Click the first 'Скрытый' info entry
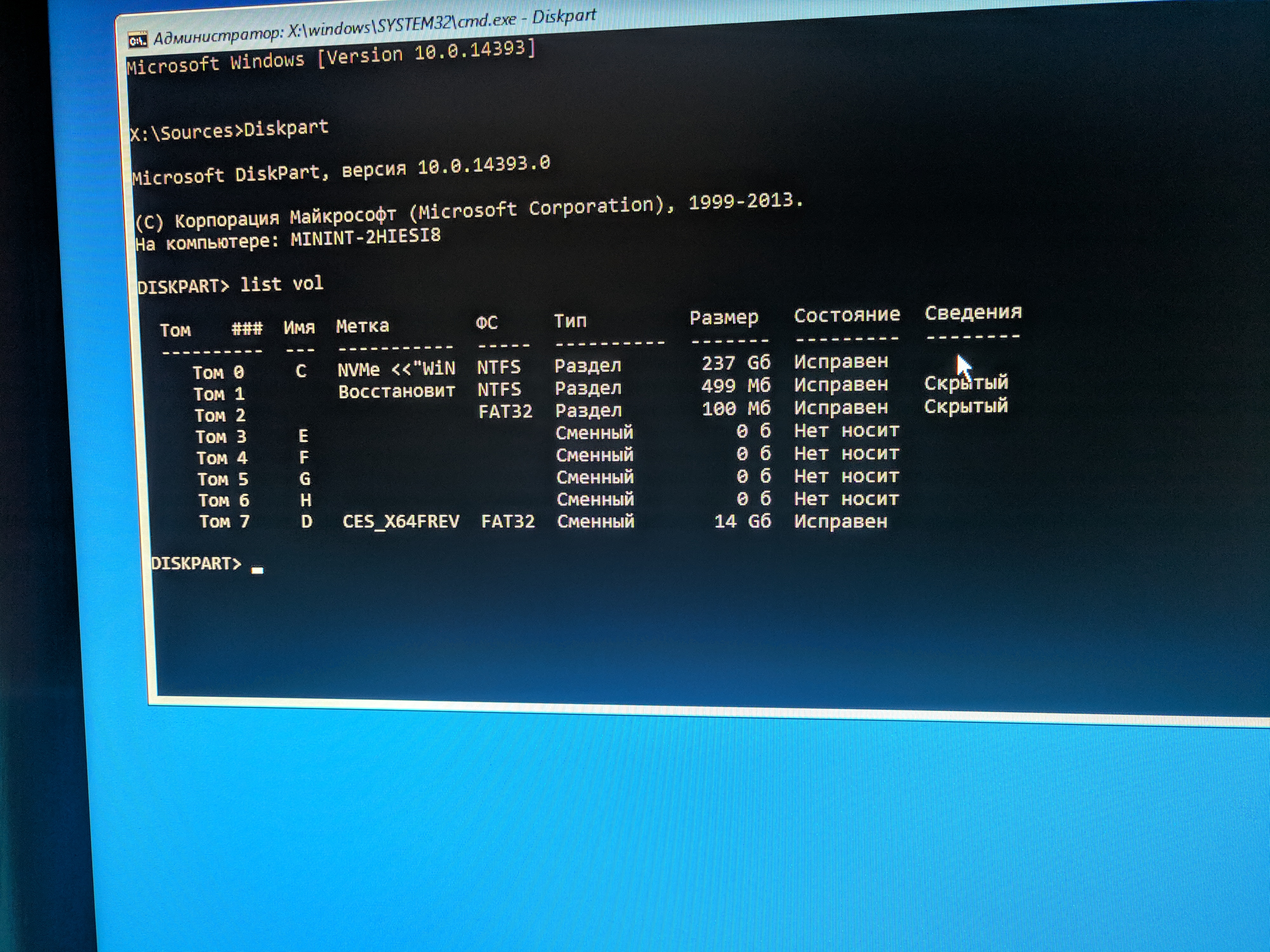Viewport: 1270px width, 952px height. (x=966, y=383)
